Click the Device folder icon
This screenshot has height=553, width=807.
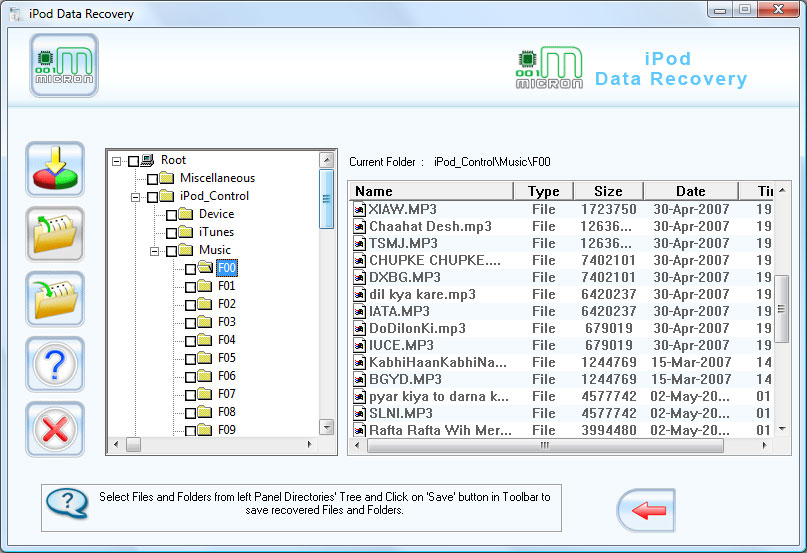185,214
